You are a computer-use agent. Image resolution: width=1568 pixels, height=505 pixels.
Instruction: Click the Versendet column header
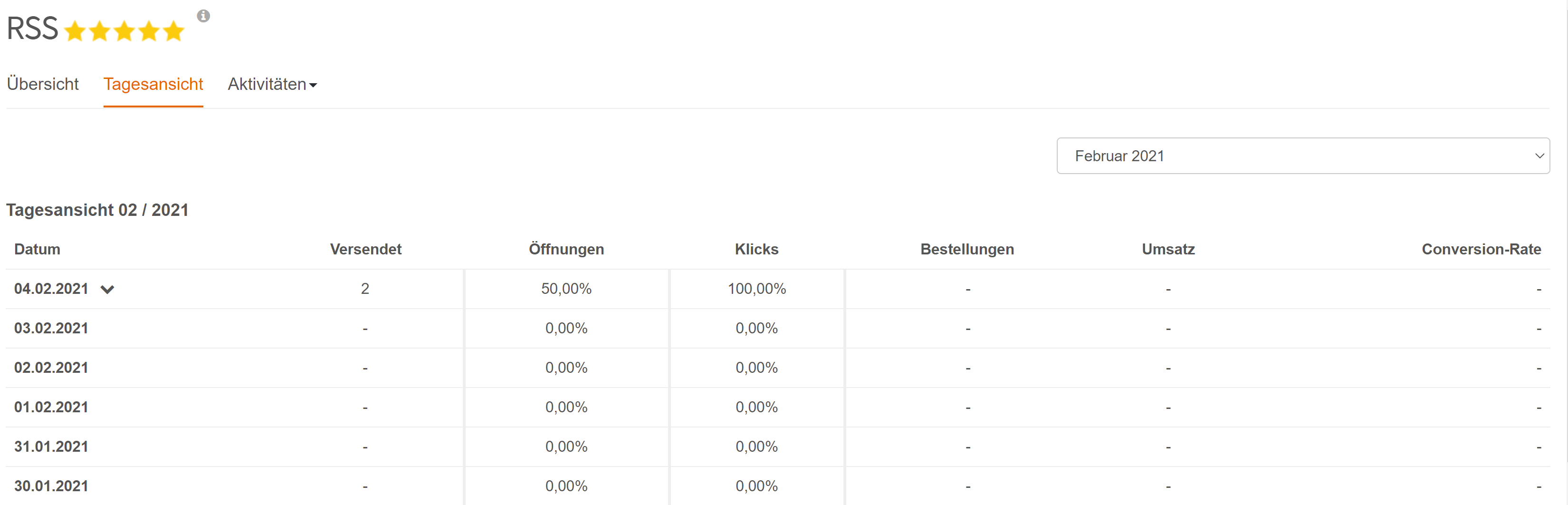click(x=365, y=249)
